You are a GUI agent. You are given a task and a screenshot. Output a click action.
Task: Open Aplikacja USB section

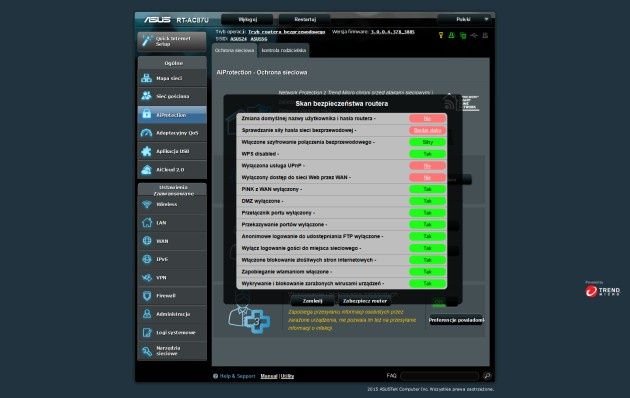172,151
